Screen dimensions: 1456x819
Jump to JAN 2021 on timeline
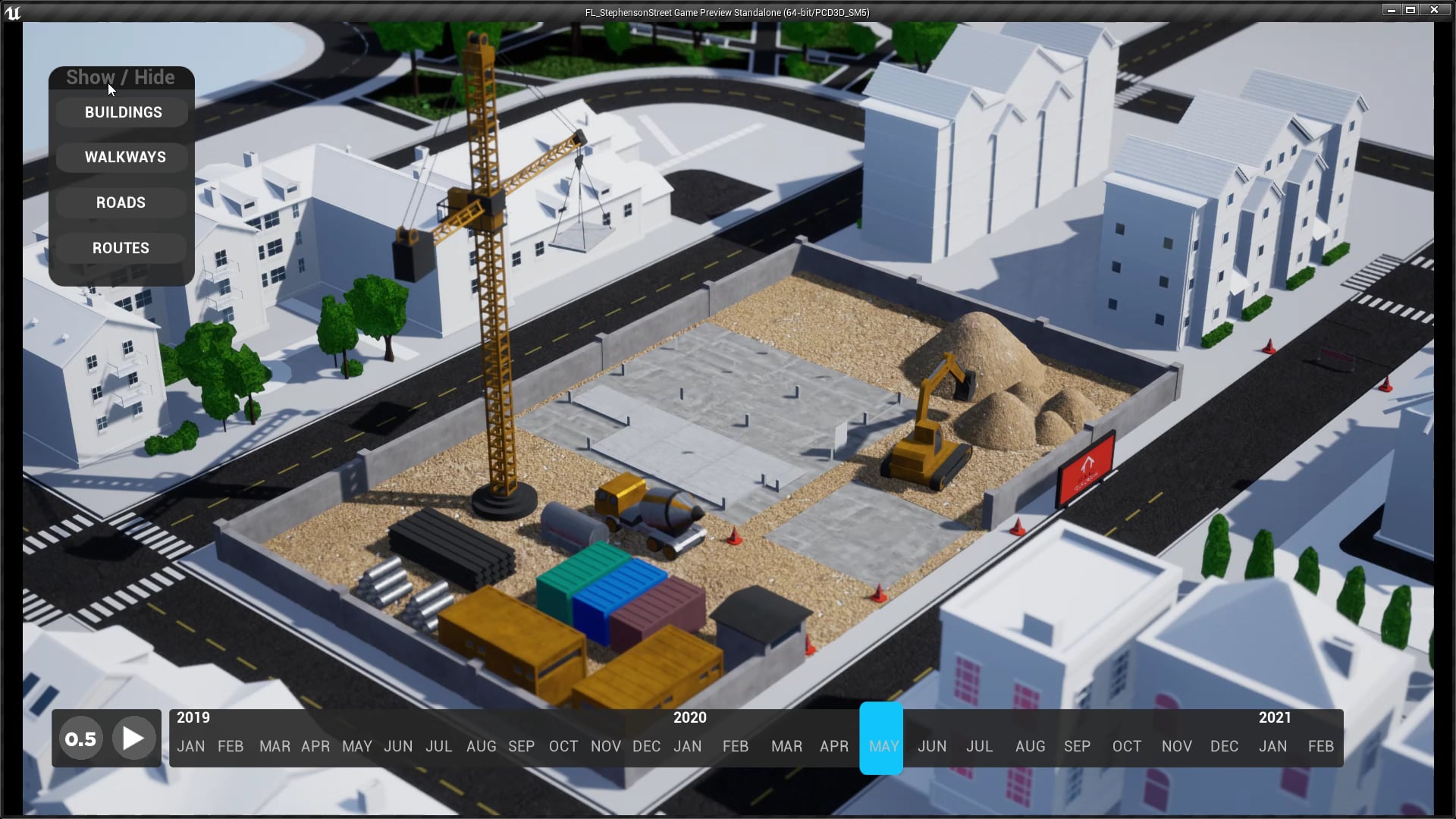click(1273, 746)
